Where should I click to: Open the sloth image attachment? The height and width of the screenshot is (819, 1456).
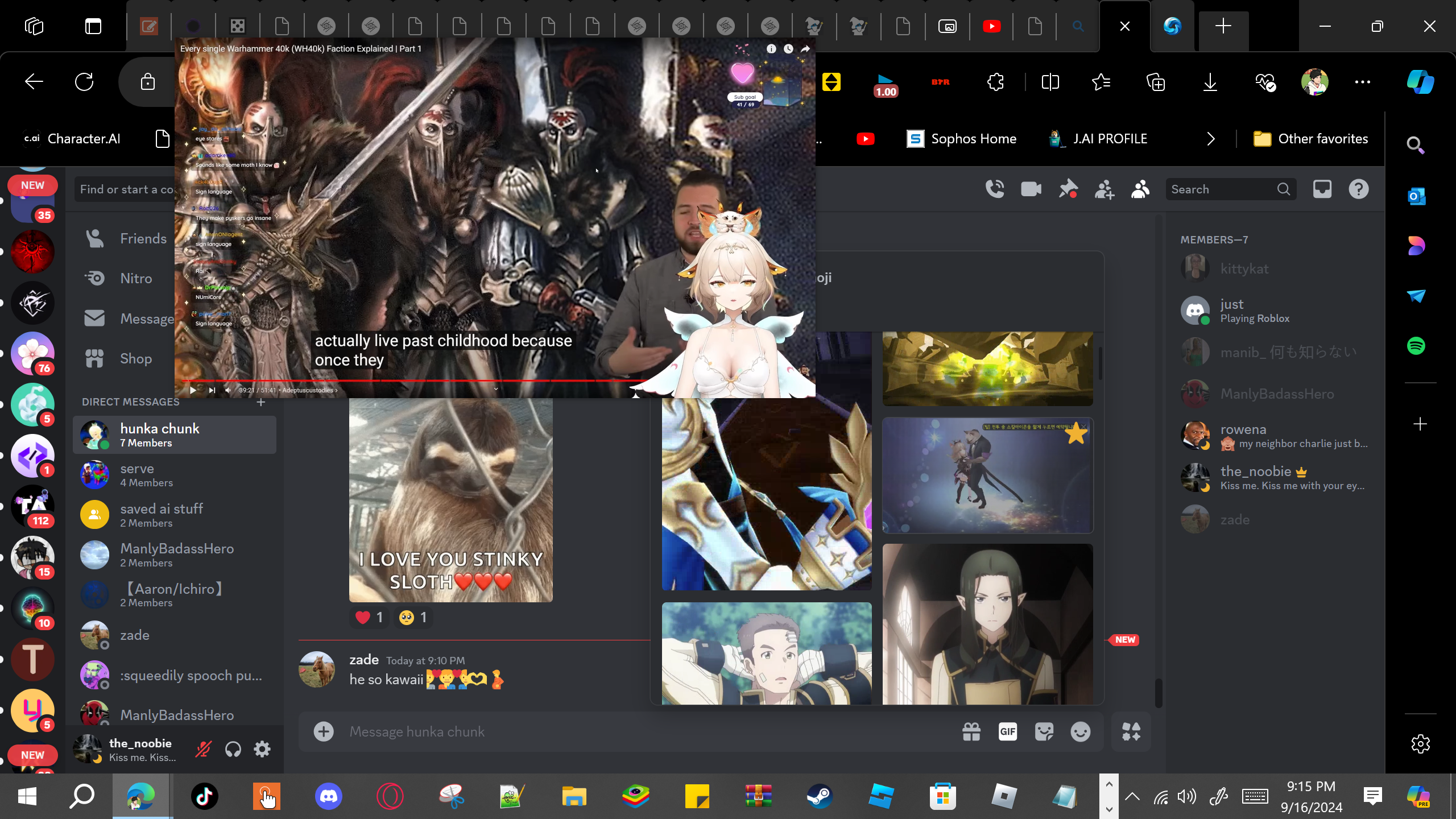[451, 500]
